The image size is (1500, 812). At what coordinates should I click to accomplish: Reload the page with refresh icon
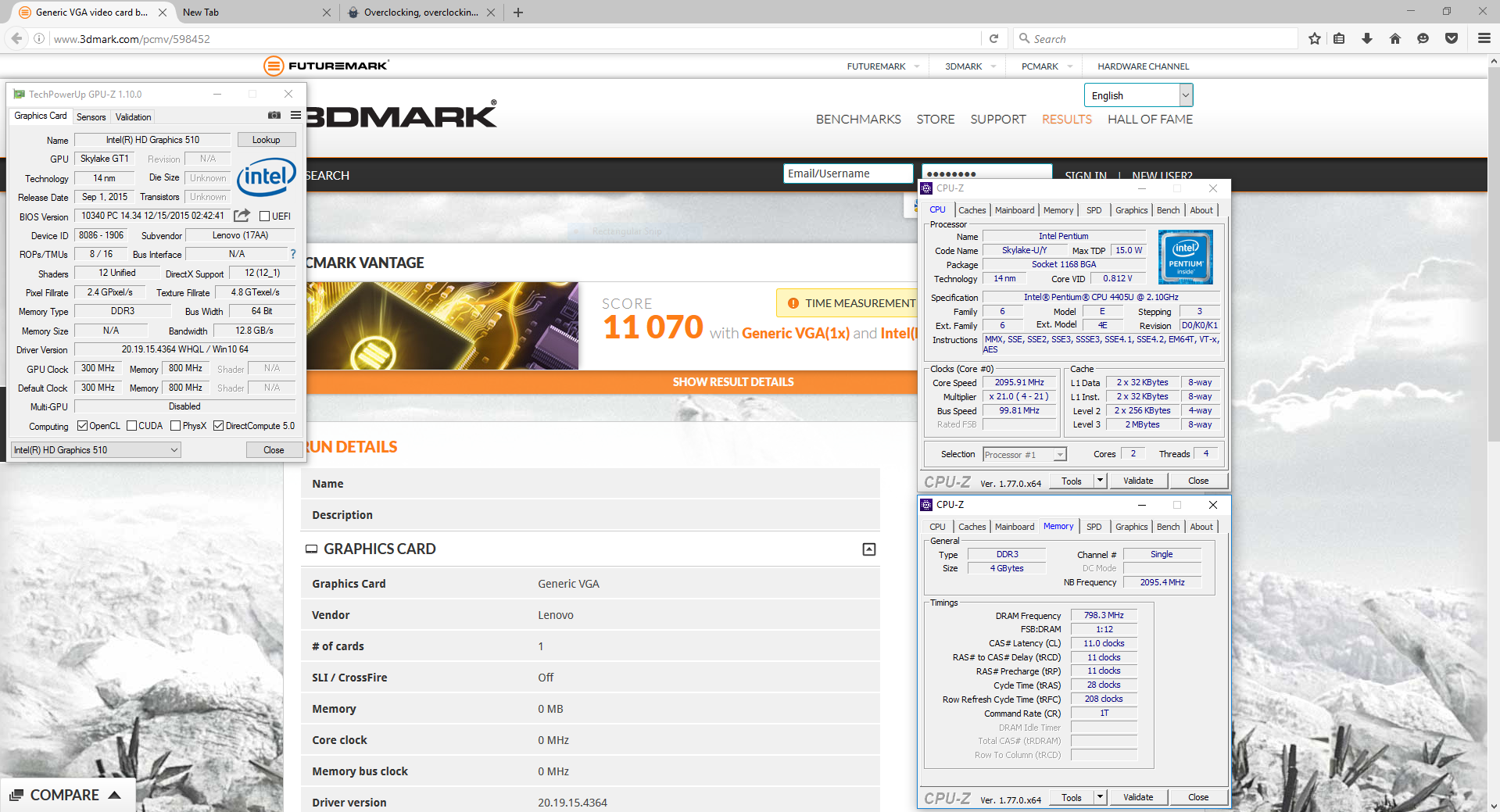coord(993,38)
